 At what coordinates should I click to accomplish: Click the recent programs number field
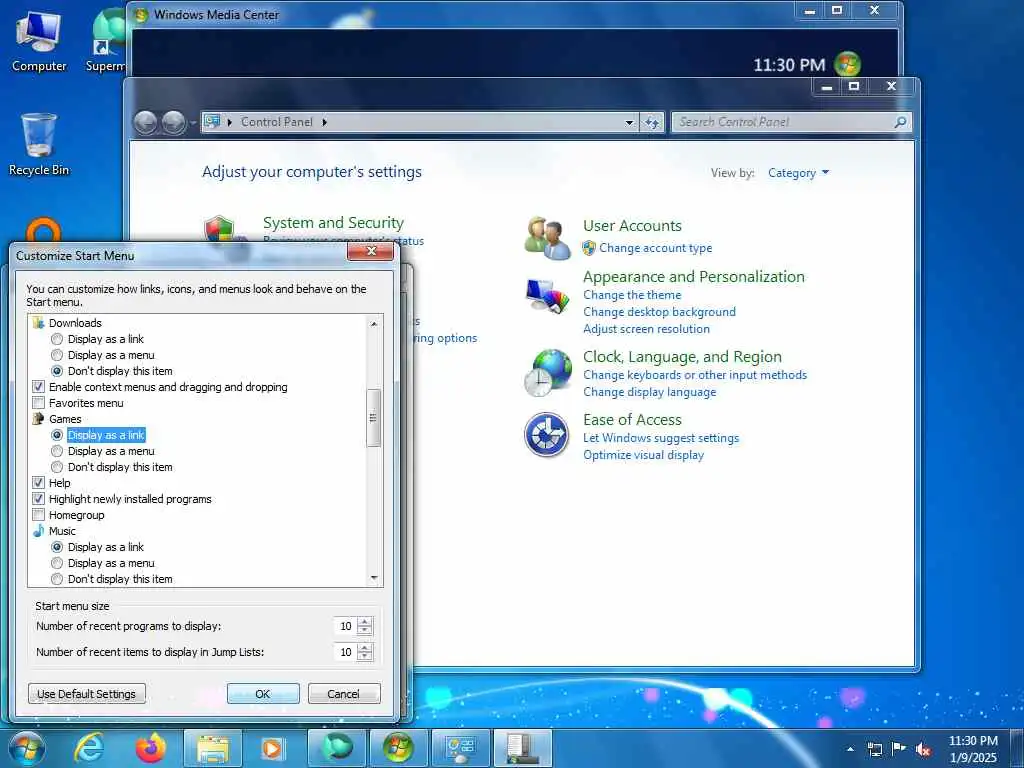point(345,626)
